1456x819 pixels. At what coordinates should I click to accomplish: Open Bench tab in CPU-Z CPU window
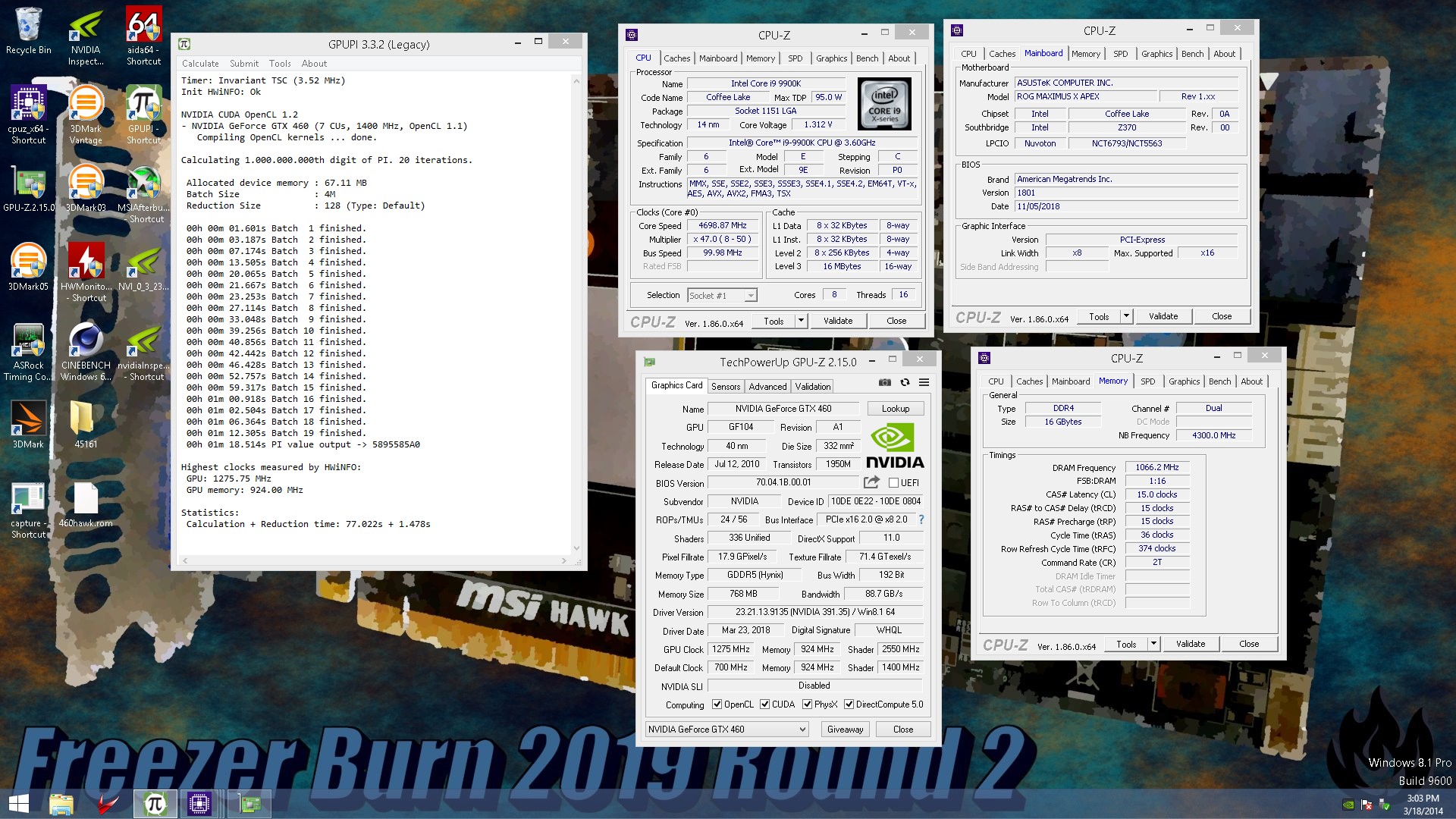[867, 58]
